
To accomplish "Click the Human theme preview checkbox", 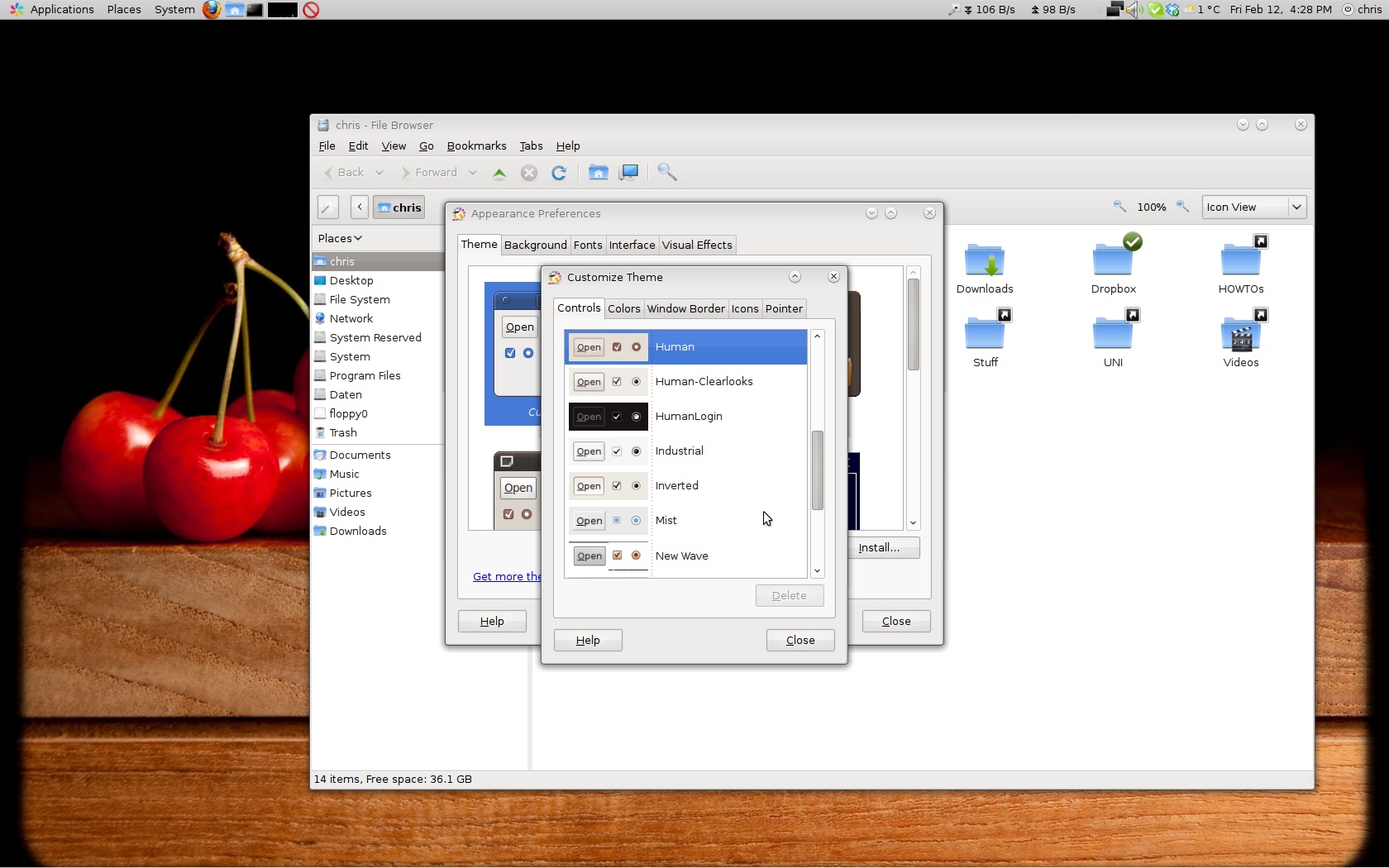I will point(617,347).
